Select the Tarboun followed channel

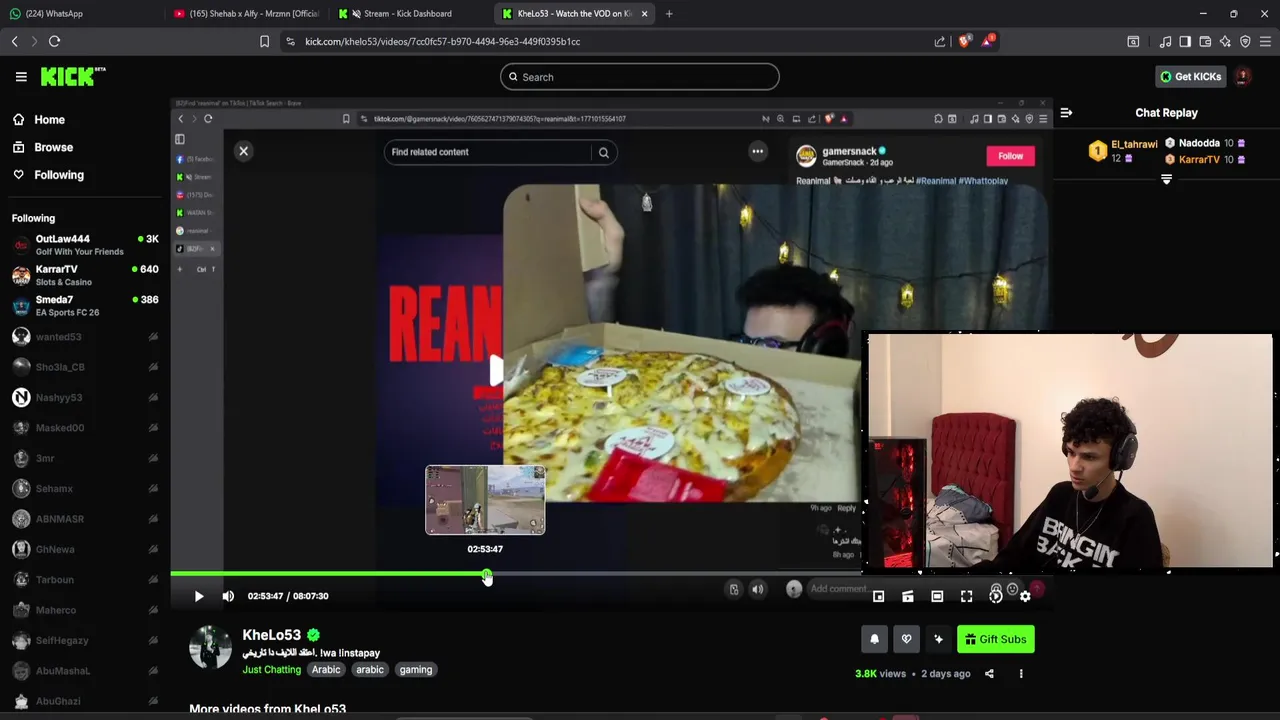point(85,580)
